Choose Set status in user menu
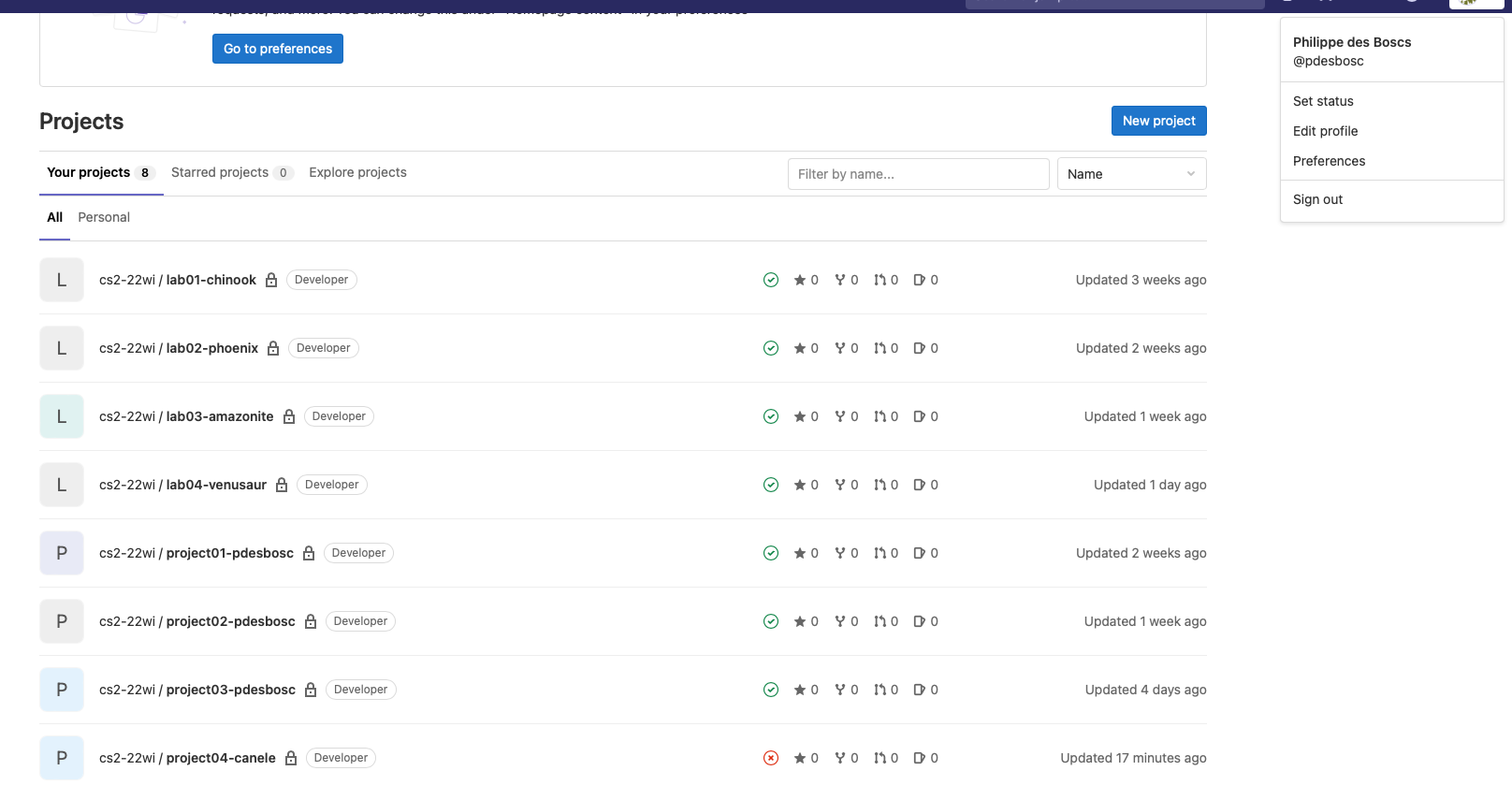1512x800 pixels. click(x=1323, y=101)
